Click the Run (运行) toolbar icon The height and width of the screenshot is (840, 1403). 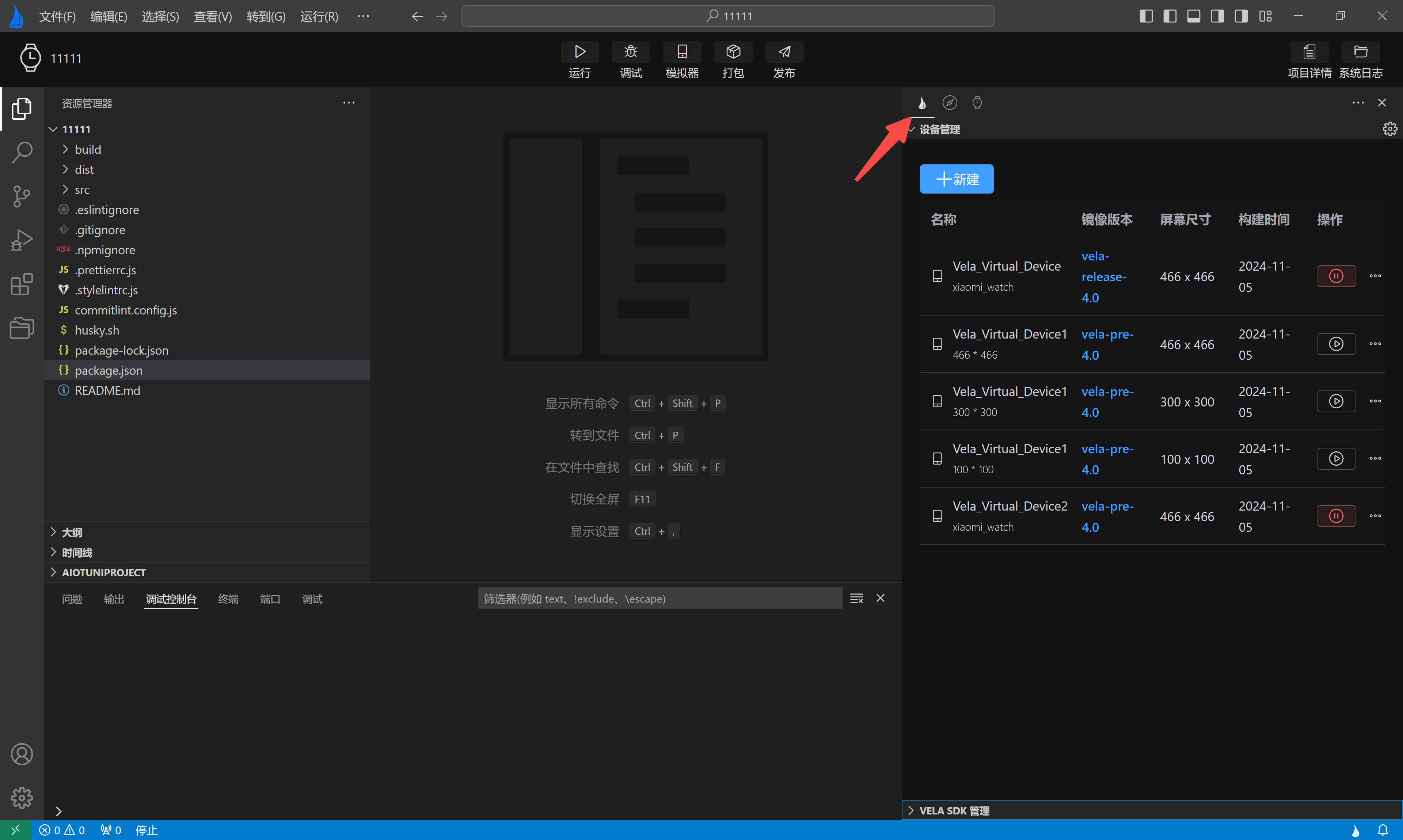click(x=579, y=52)
